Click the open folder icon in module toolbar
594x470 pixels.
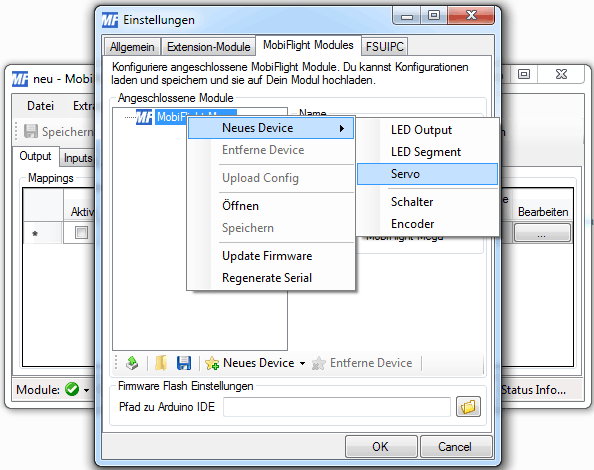[161, 363]
